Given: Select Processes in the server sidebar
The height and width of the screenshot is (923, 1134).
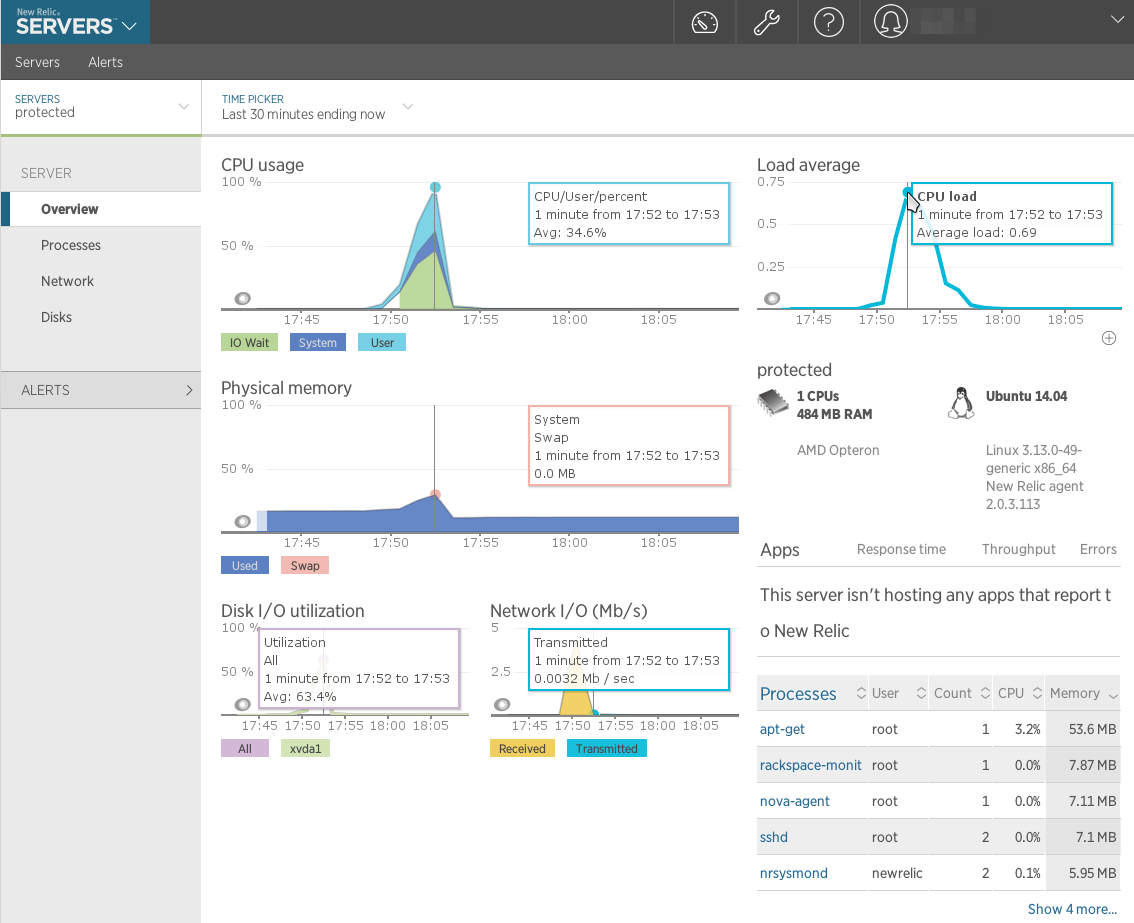Looking at the screenshot, I should coord(71,245).
